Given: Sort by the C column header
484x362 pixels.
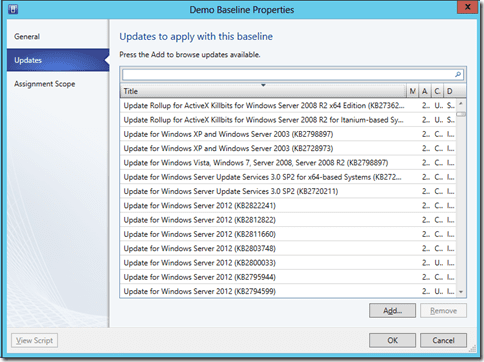Looking at the screenshot, I should click(437, 91).
